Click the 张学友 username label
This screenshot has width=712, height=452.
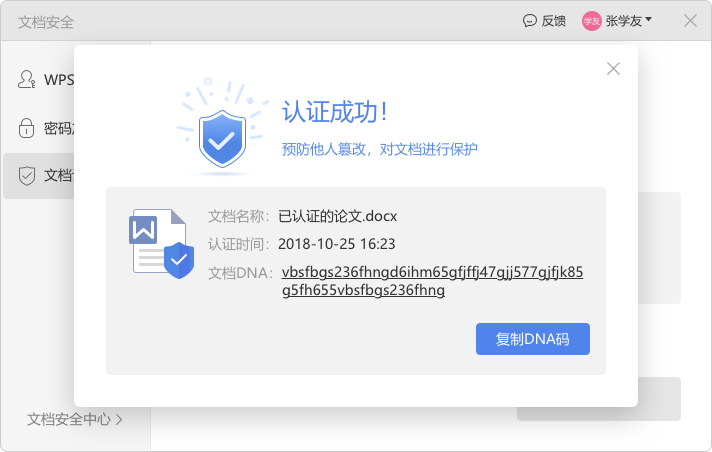coord(623,21)
